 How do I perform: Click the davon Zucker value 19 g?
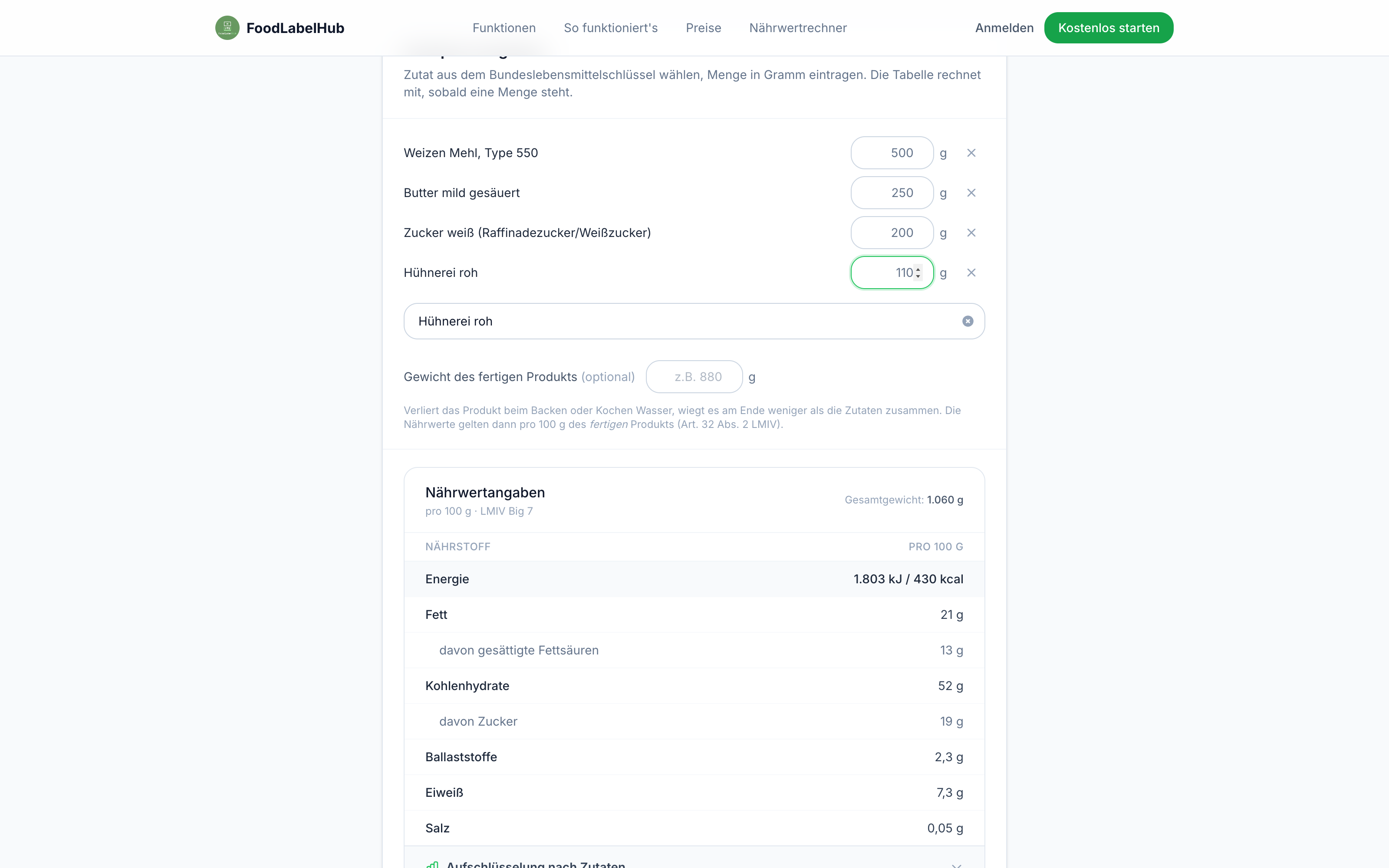[x=951, y=721]
